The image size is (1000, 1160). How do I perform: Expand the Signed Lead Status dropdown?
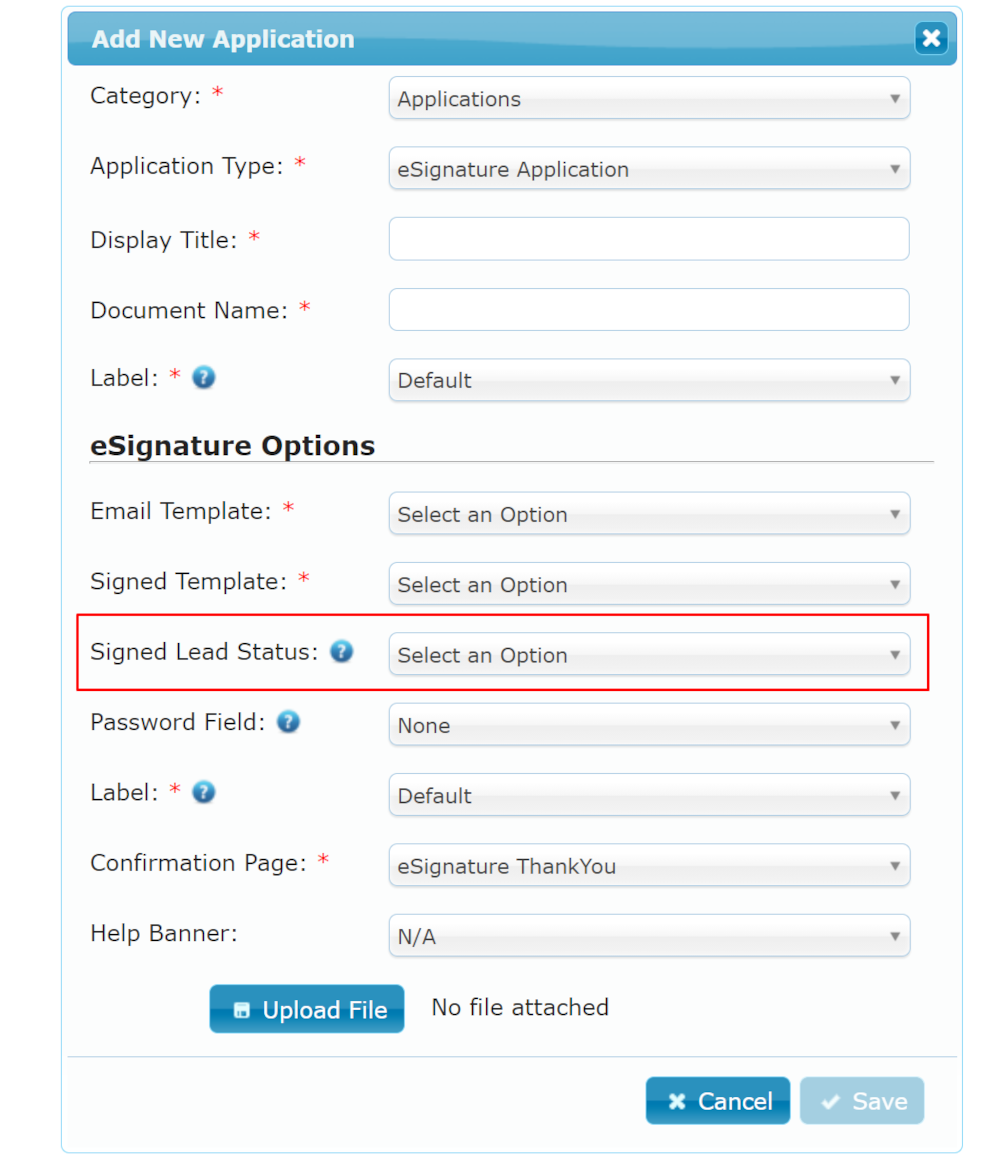(x=649, y=654)
